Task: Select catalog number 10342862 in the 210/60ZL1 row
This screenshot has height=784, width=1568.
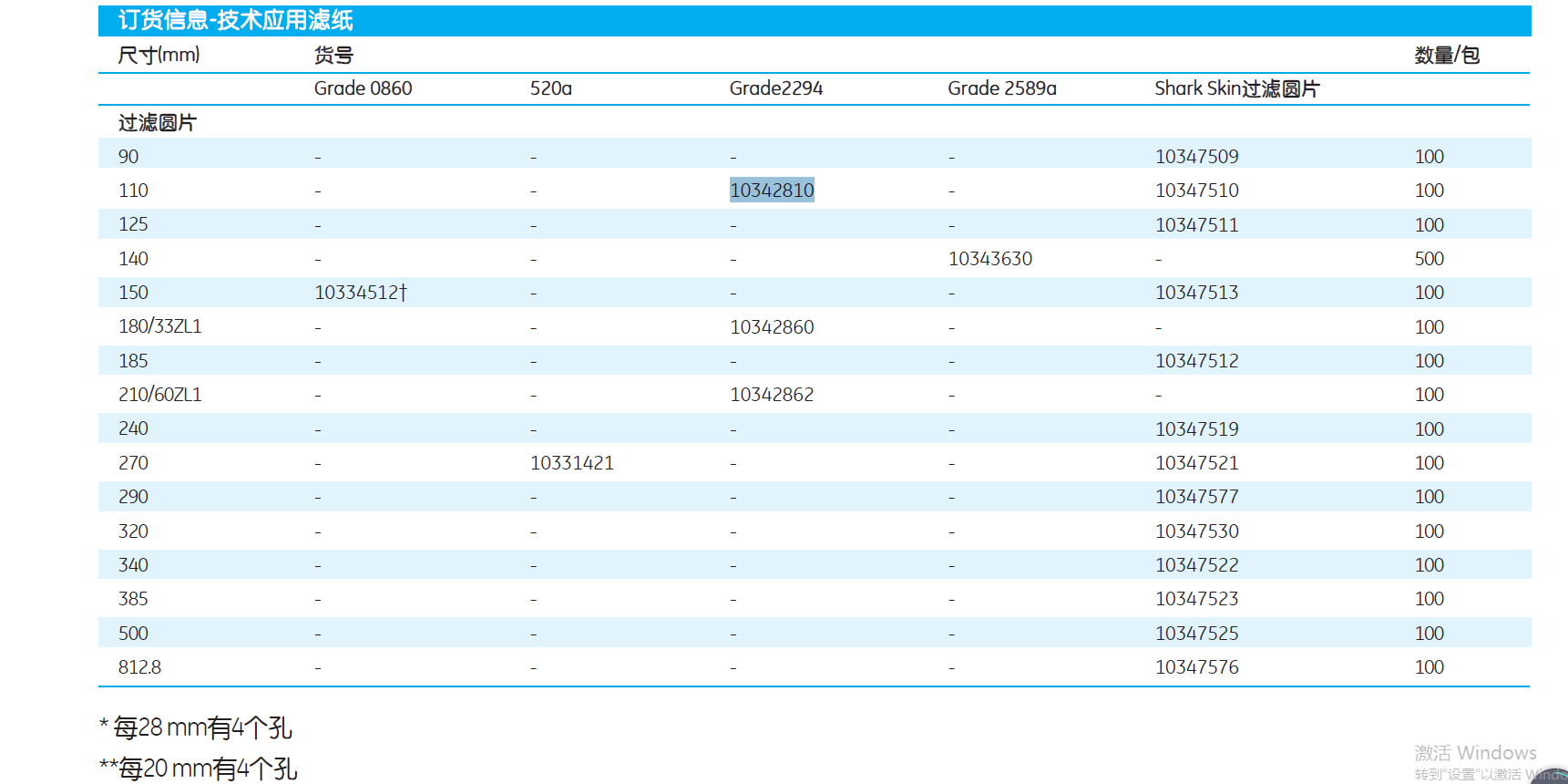Action: 772,395
